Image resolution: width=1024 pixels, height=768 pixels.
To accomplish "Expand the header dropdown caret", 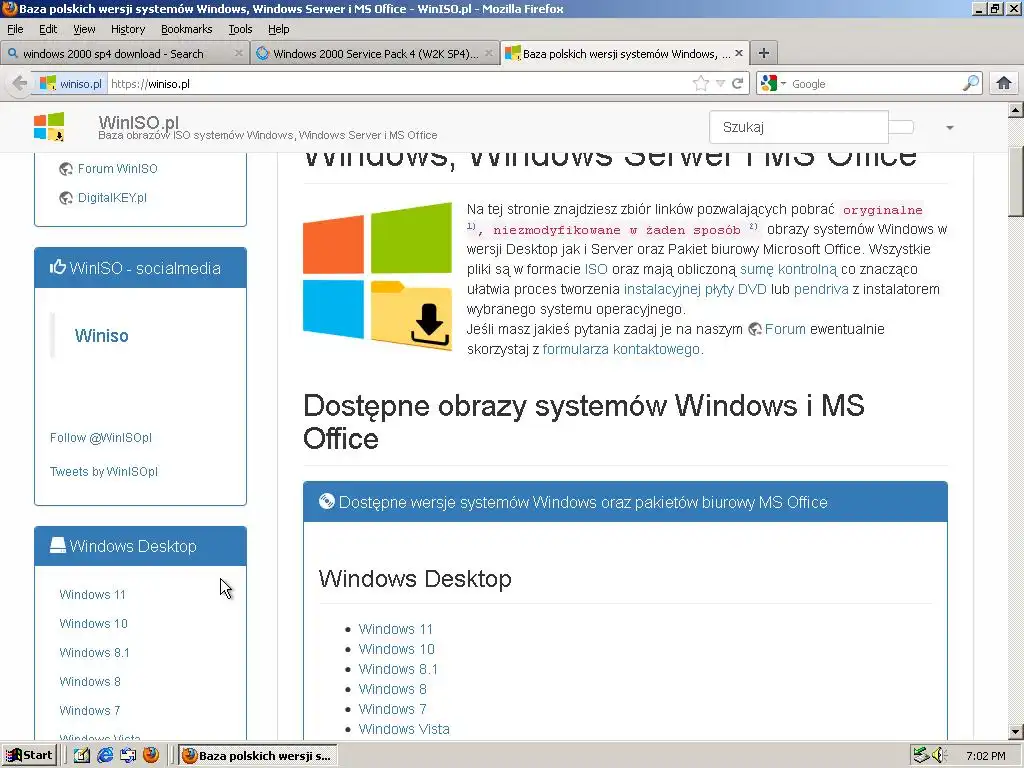I will tap(950, 127).
